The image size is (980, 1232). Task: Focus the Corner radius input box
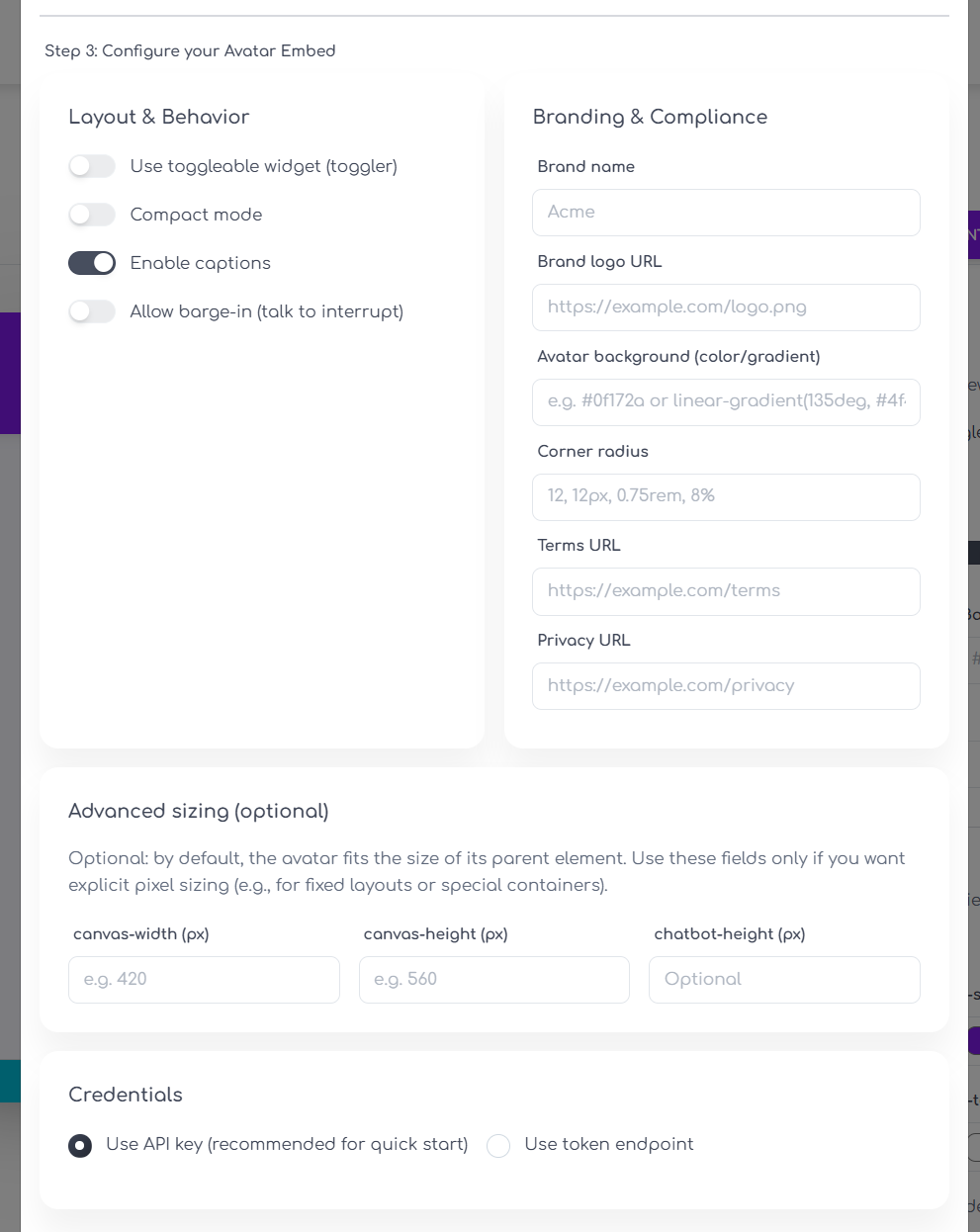pos(726,496)
